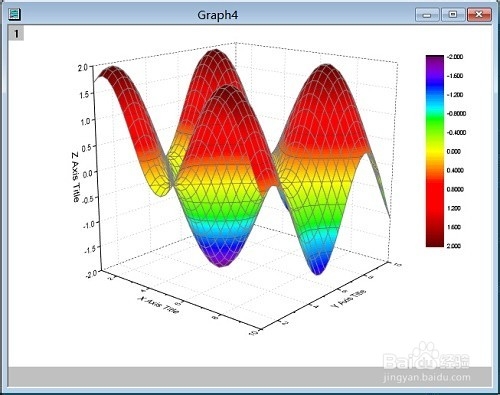Image resolution: width=500 pixels, height=395 pixels.
Task: Maximize the Graph4 window
Action: (x=453, y=15)
